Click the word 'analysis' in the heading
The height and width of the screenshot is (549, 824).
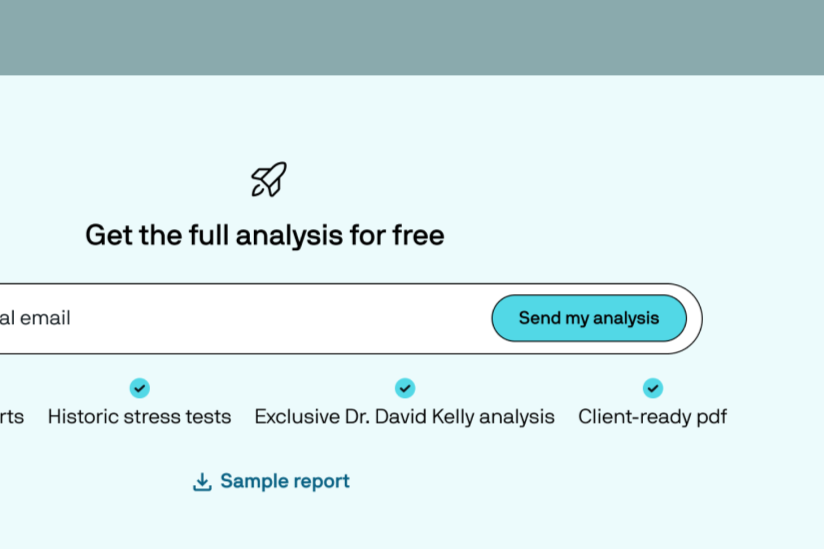click(x=290, y=236)
